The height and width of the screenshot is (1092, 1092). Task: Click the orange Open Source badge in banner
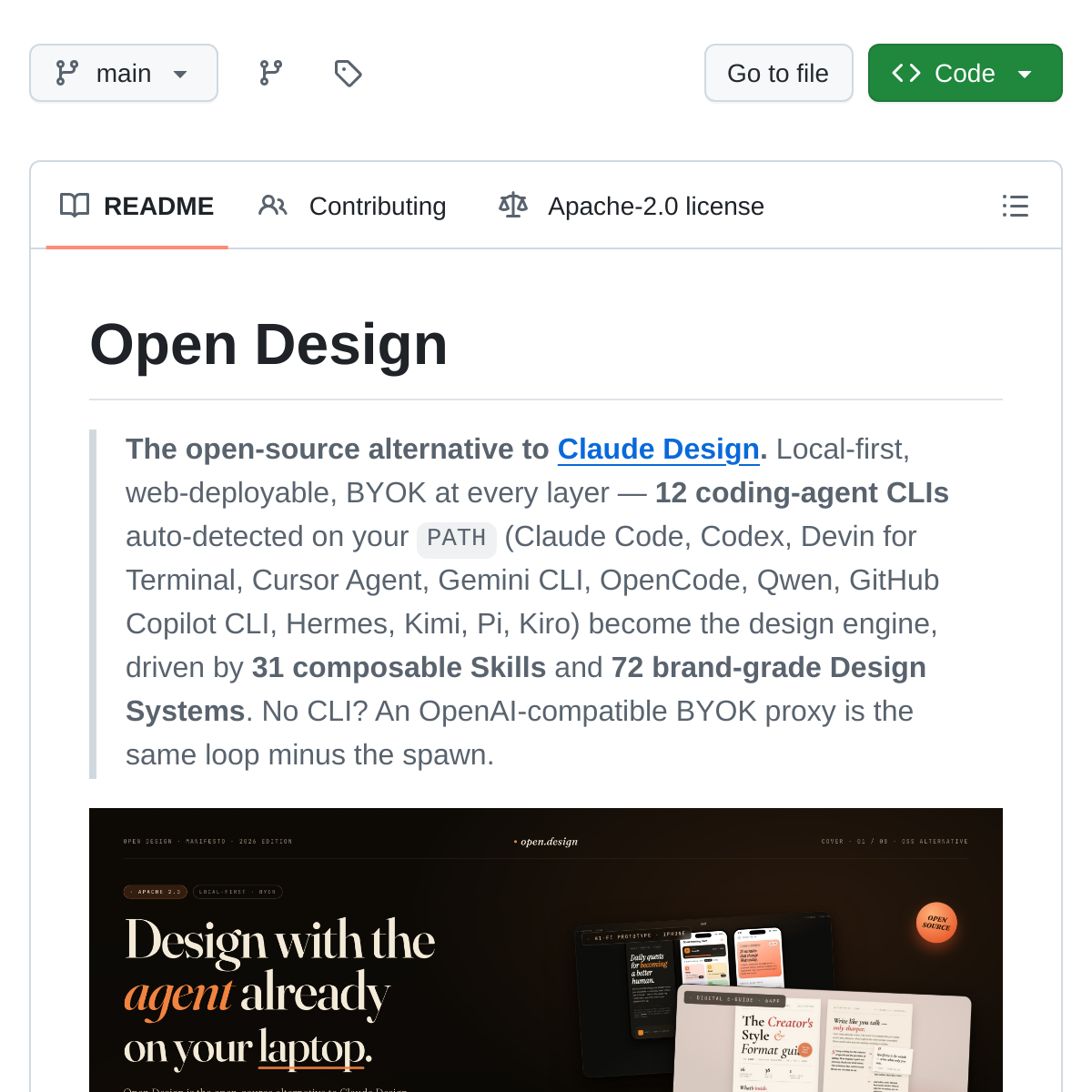click(x=936, y=923)
